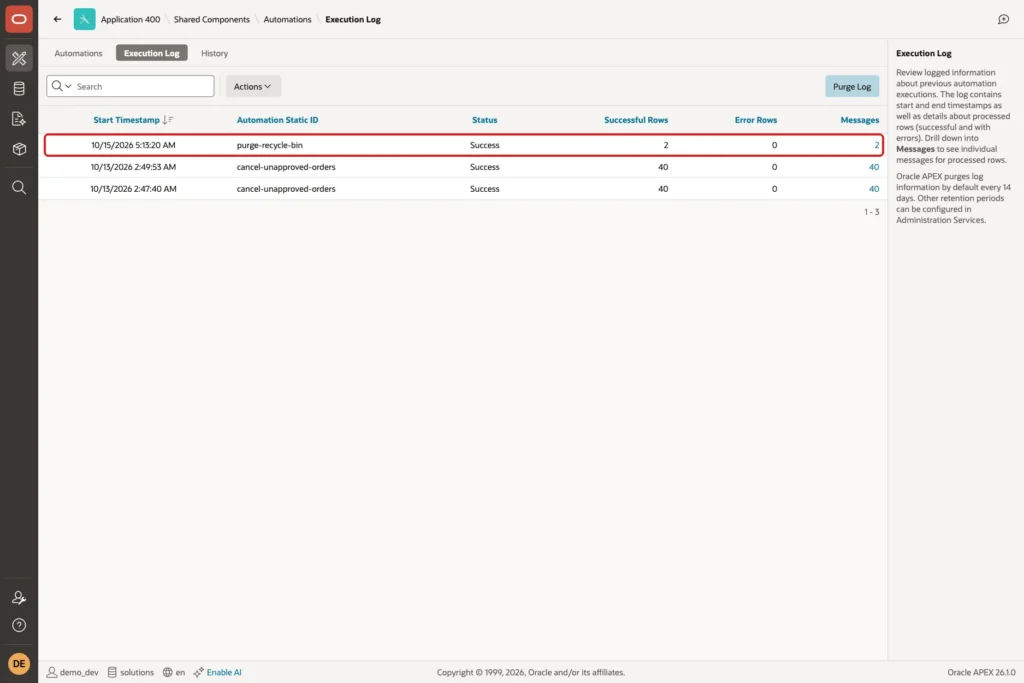The height and width of the screenshot is (683, 1024).
Task: Click the demo_dev user status icon
Action: 52,672
